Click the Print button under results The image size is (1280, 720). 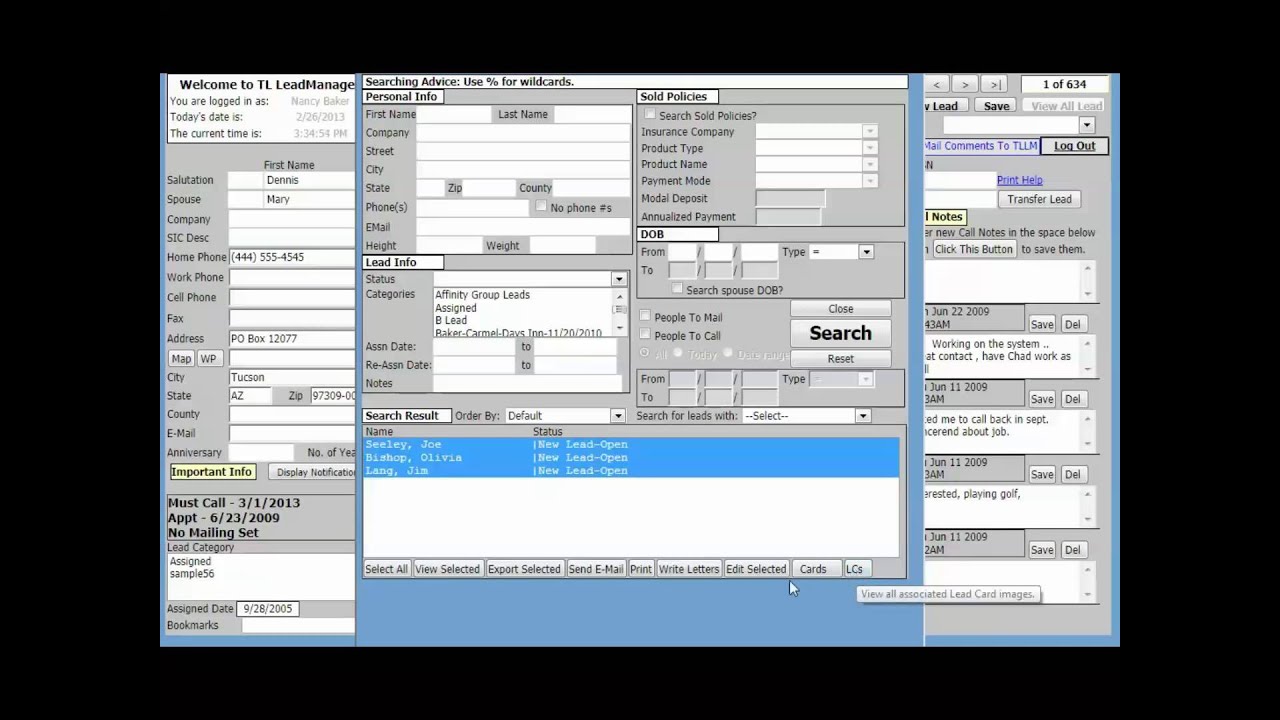(641, 570)
